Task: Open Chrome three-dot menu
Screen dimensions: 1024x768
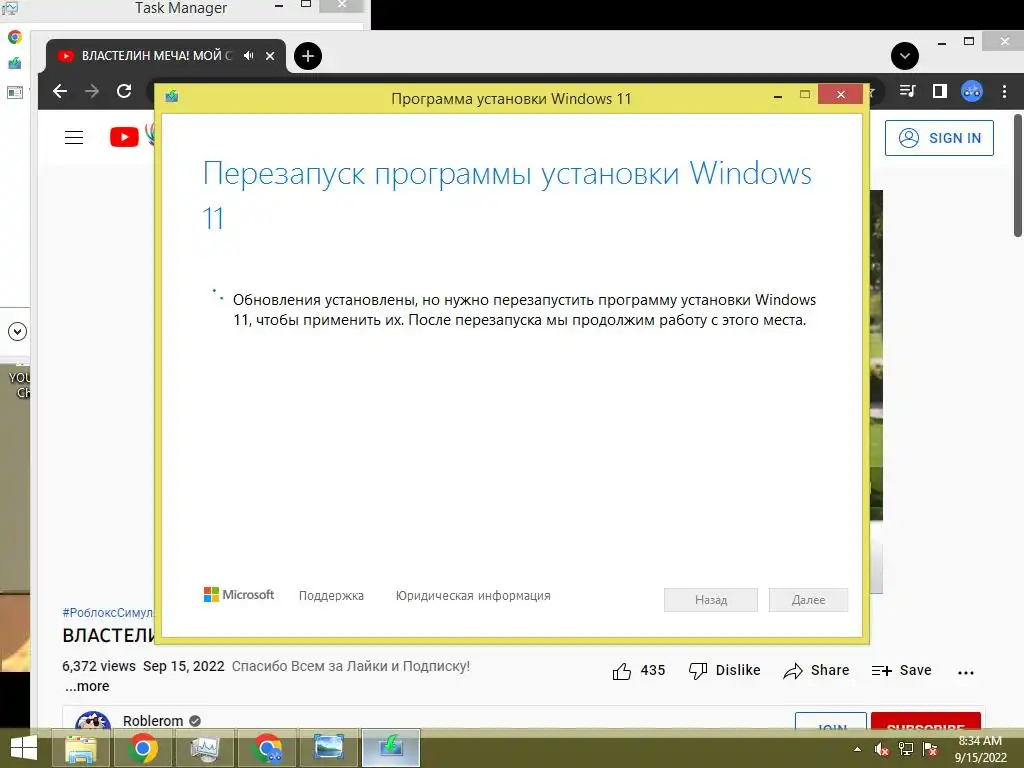Action: pos(1004,91)
